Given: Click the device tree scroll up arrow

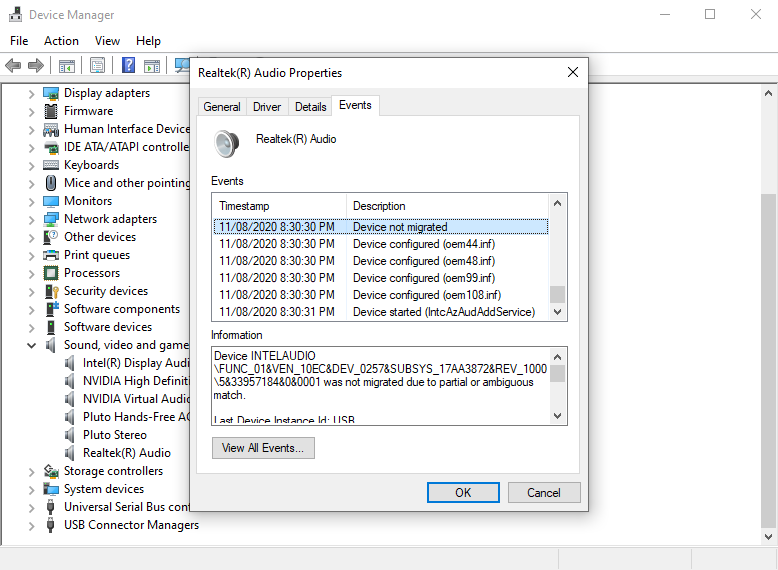Looking at the screenshot, I should [769, 93].
